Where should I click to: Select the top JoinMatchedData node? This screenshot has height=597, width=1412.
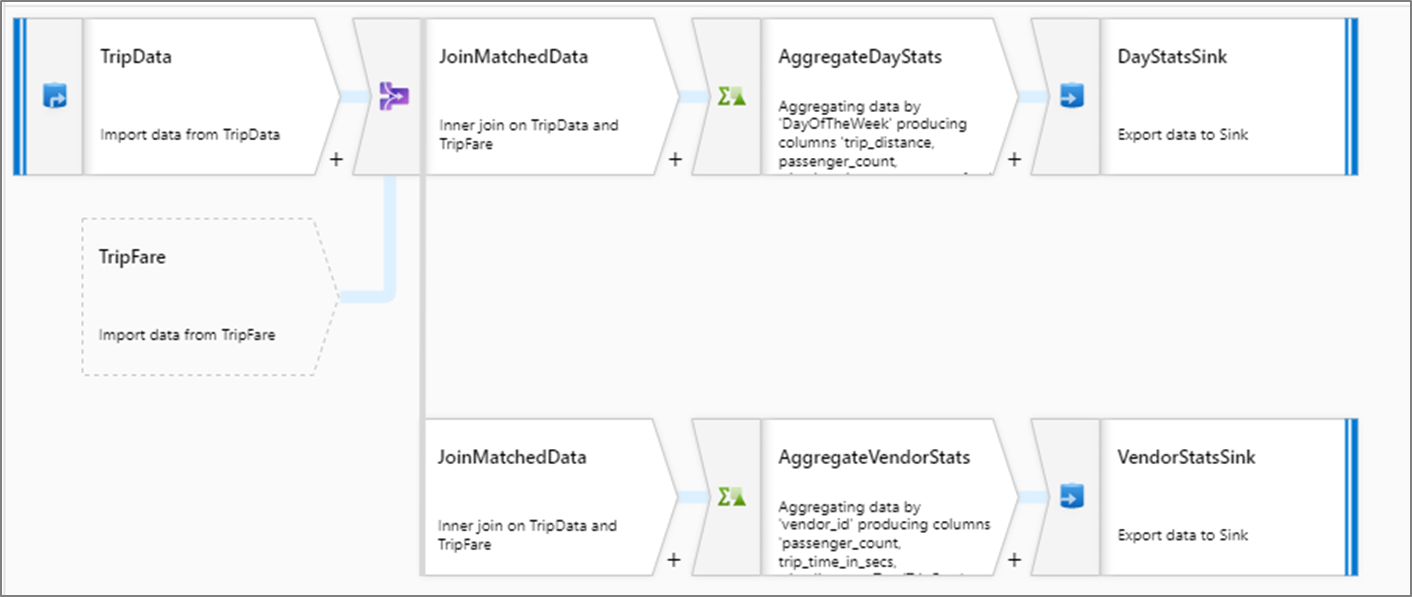tap(546, 96)
